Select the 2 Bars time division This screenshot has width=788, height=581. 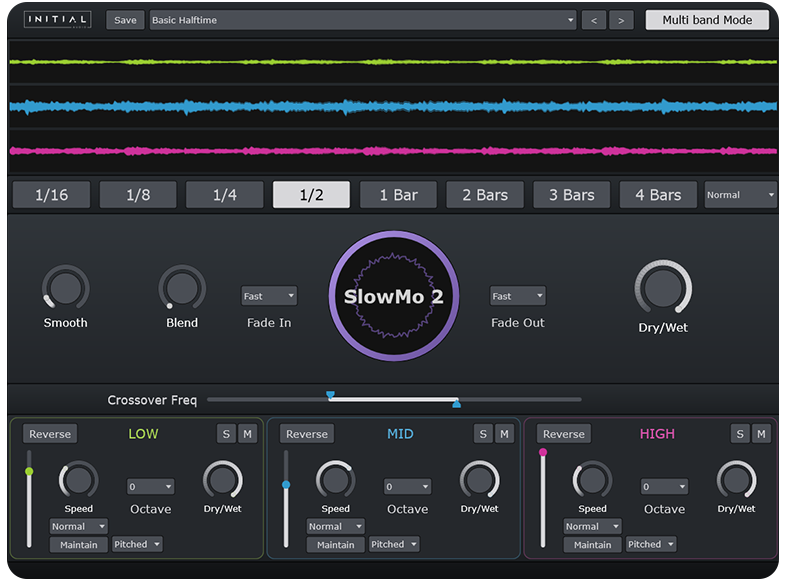(485, 195)
